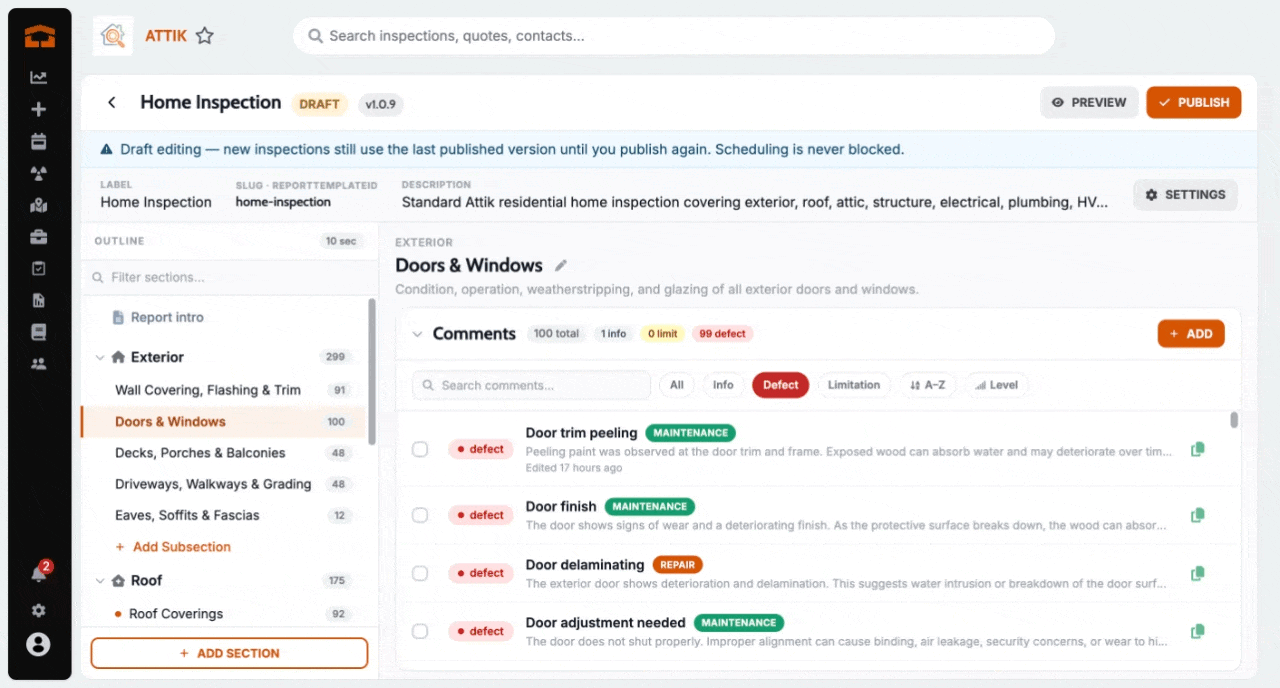Tick the Door delaminating checkbox
Image resolution: width=1280 pixels, height=688 pixels.
tap(420, 573)
